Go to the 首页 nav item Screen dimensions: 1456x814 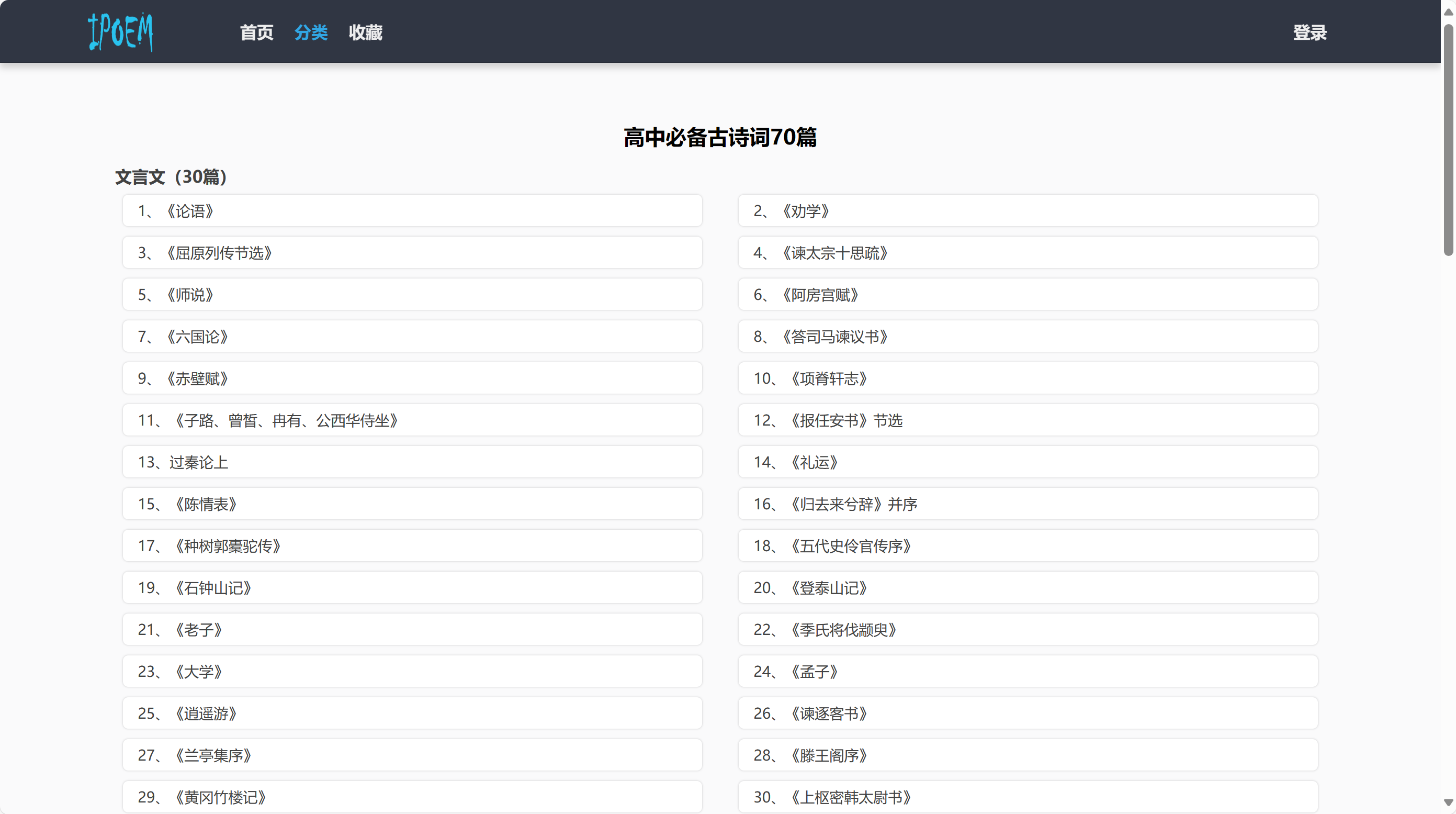pos(256,33)
